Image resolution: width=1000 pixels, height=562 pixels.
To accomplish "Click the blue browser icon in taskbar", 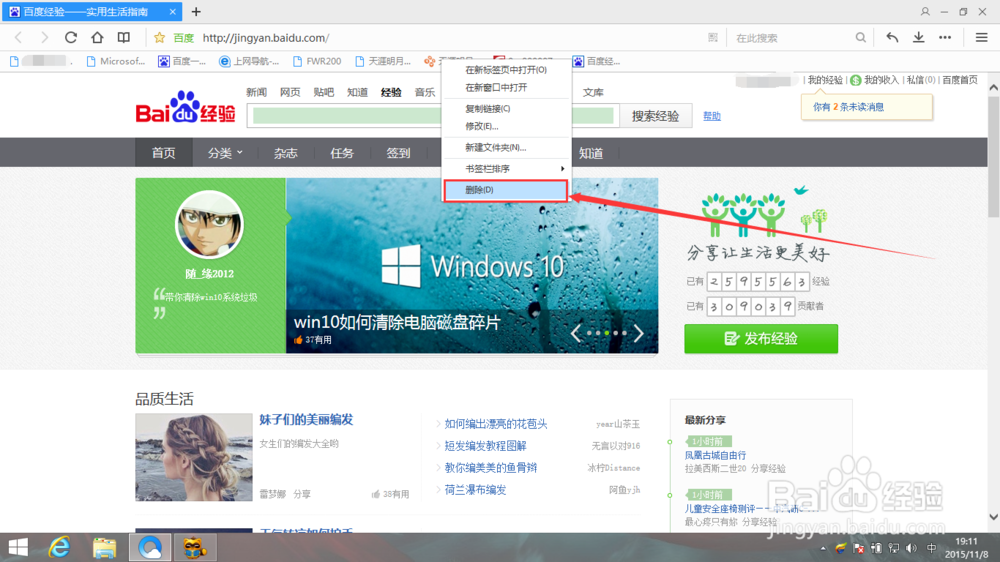I will (x=150, y=547).
